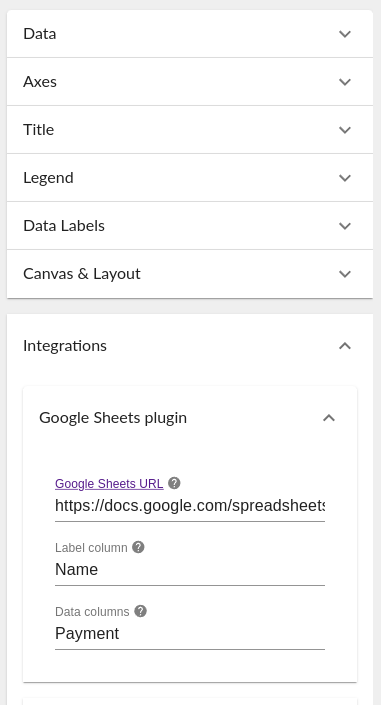Image resolution: width=381 pixels, height=705 pixels.
Task: Expand the Legend section chevron
Action: point(345,178)
